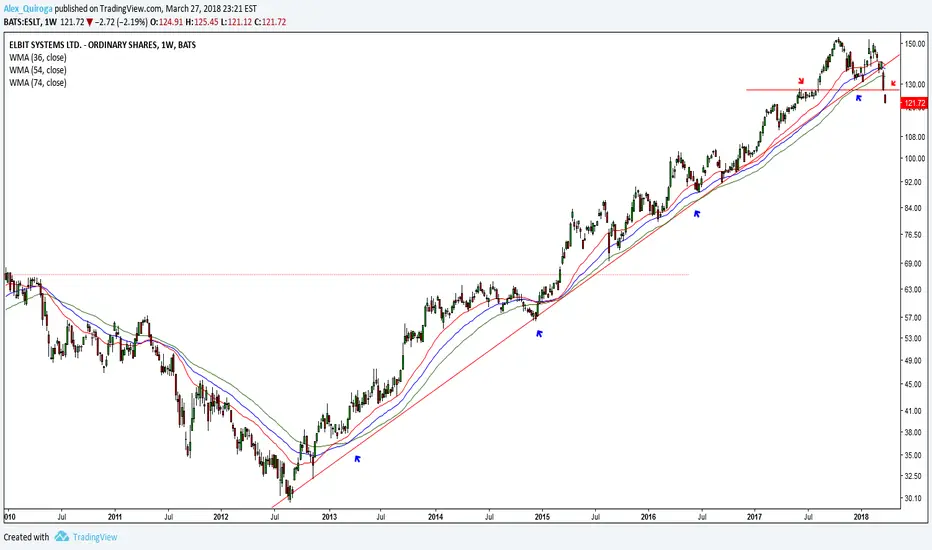Click the low value L:121.12
932x550 pixels.
coord(236,22)
